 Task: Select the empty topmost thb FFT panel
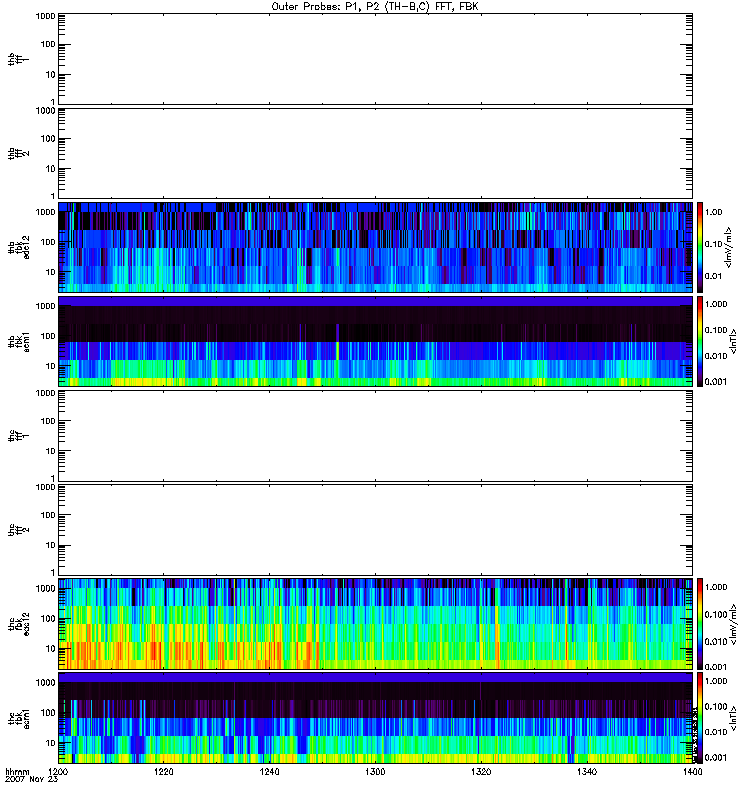(375, 58)
